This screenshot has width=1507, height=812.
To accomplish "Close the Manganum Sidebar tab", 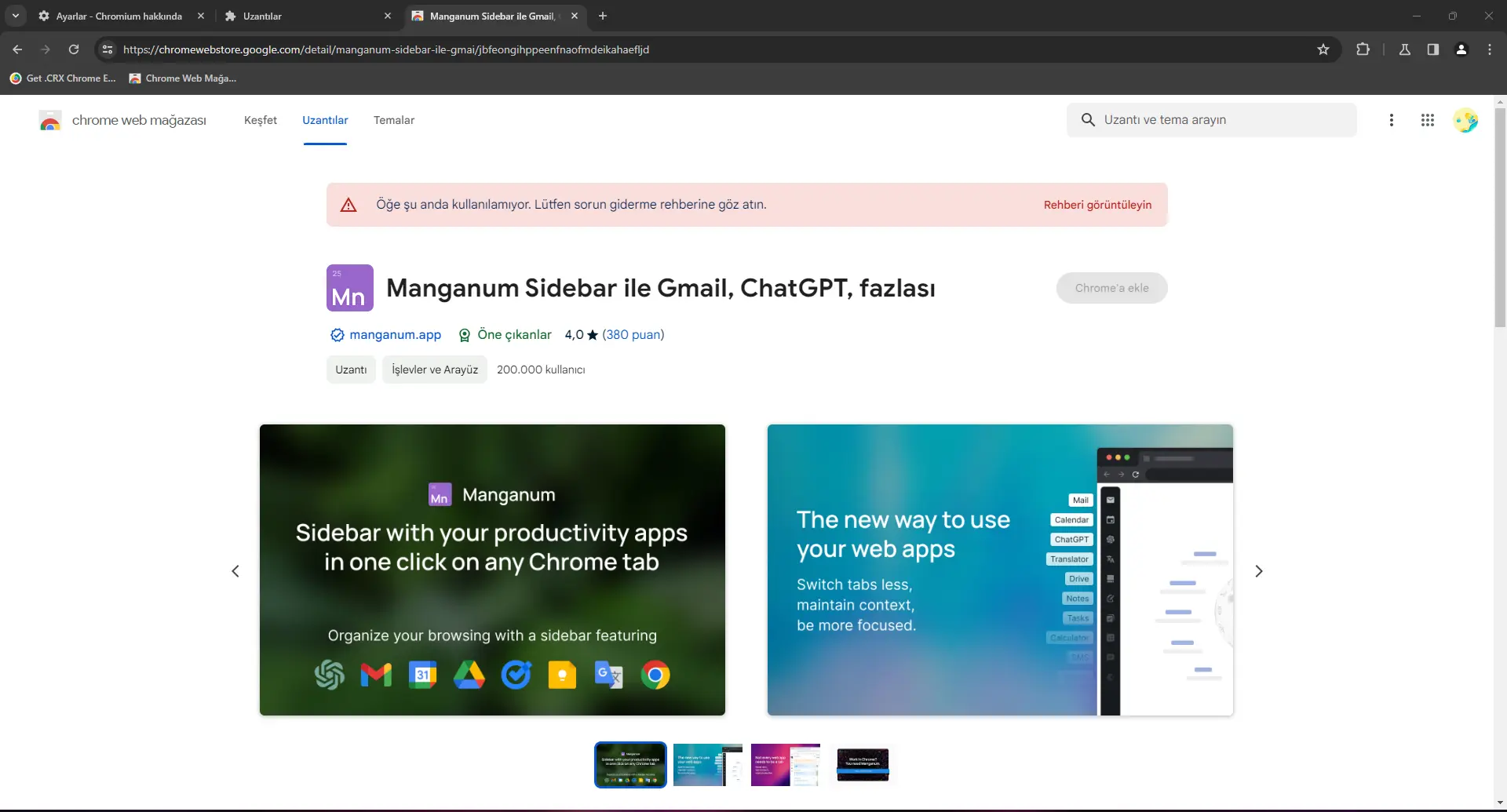I will (x=575, y=16).
